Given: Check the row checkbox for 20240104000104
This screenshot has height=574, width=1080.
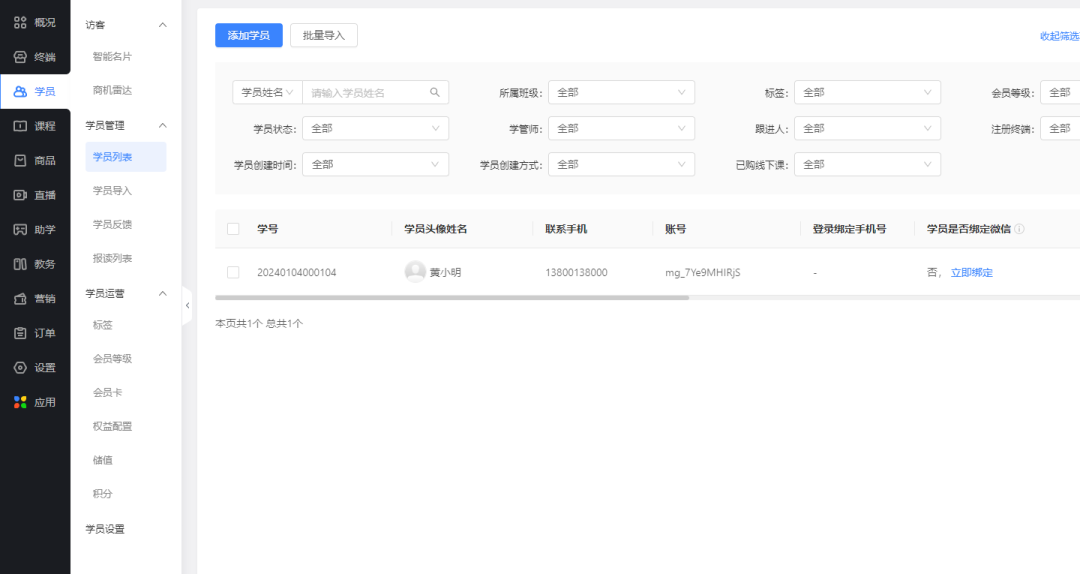Looking at the screenshot, I should [233, 272].
